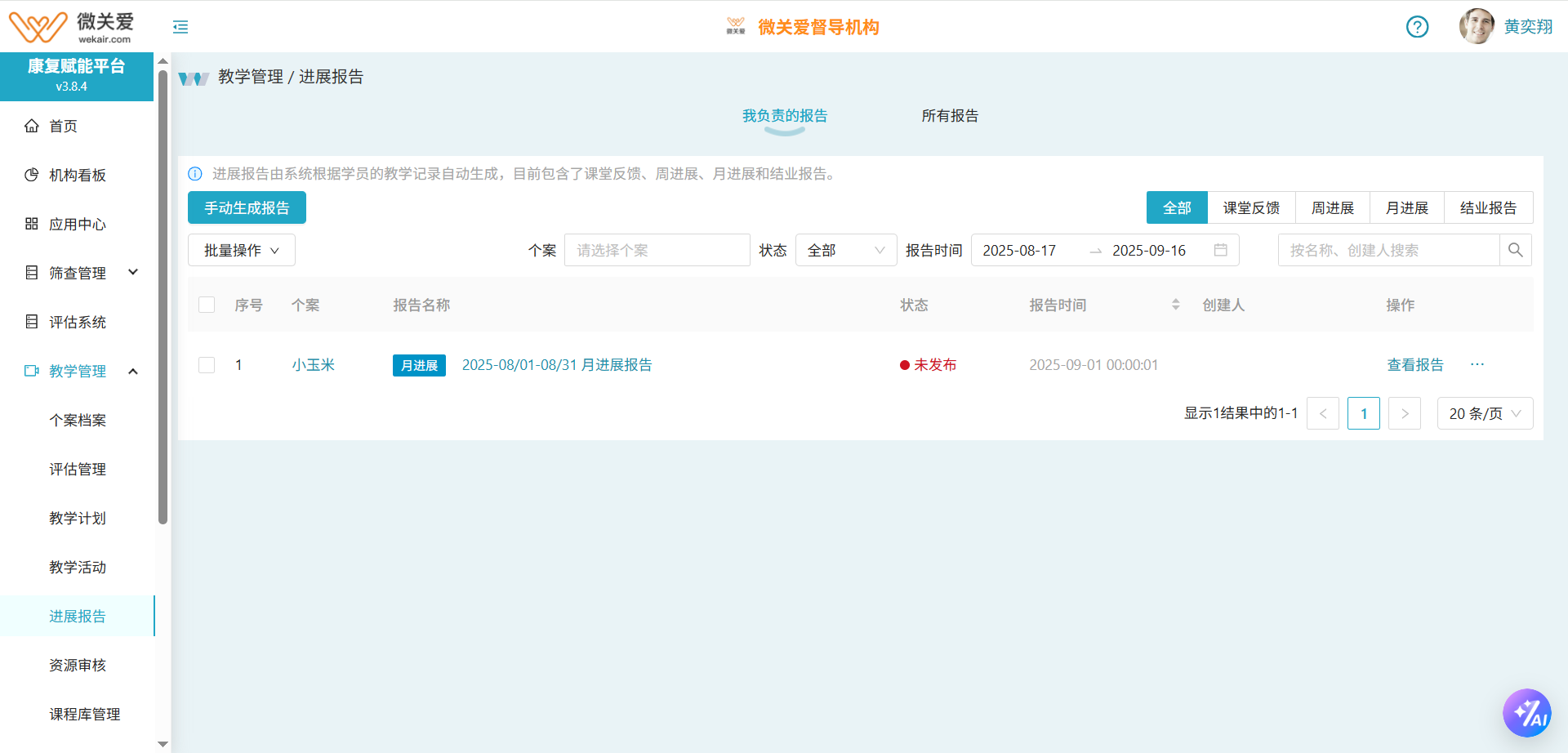Image resolution: width=1568 pixels, height=753 pixels.
Task: Open help via the question mark icon
Action: pos(1417,27)
